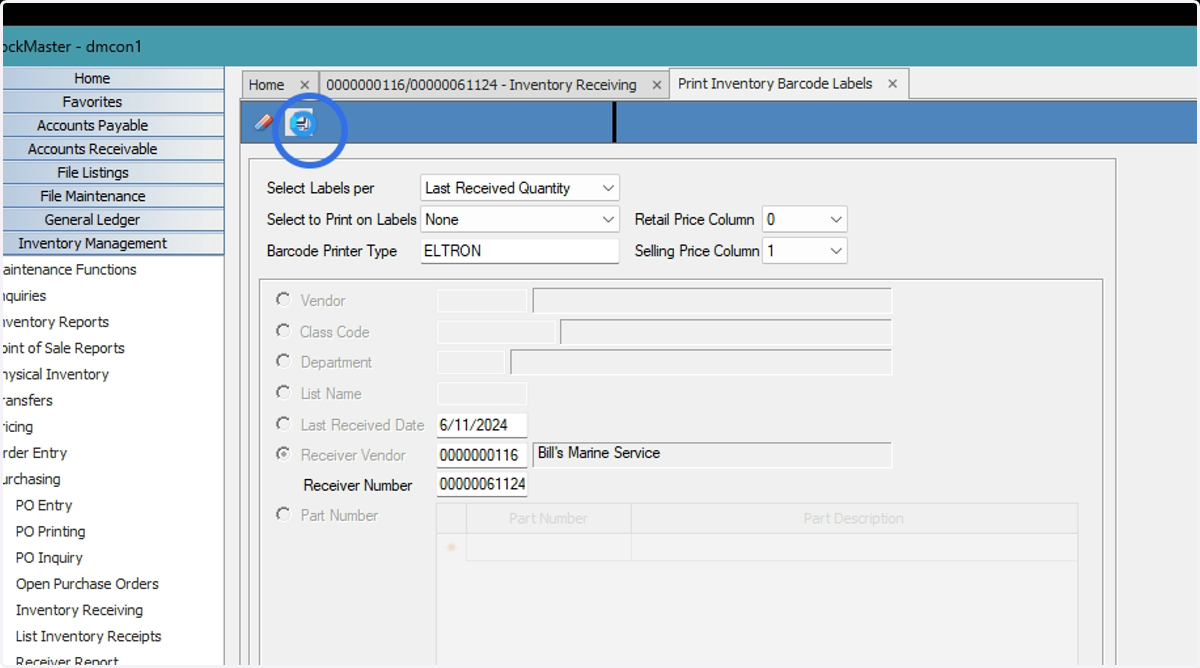Expand Maintenance Functions in sidebar

pyautogui.click(x=68, y=270)
